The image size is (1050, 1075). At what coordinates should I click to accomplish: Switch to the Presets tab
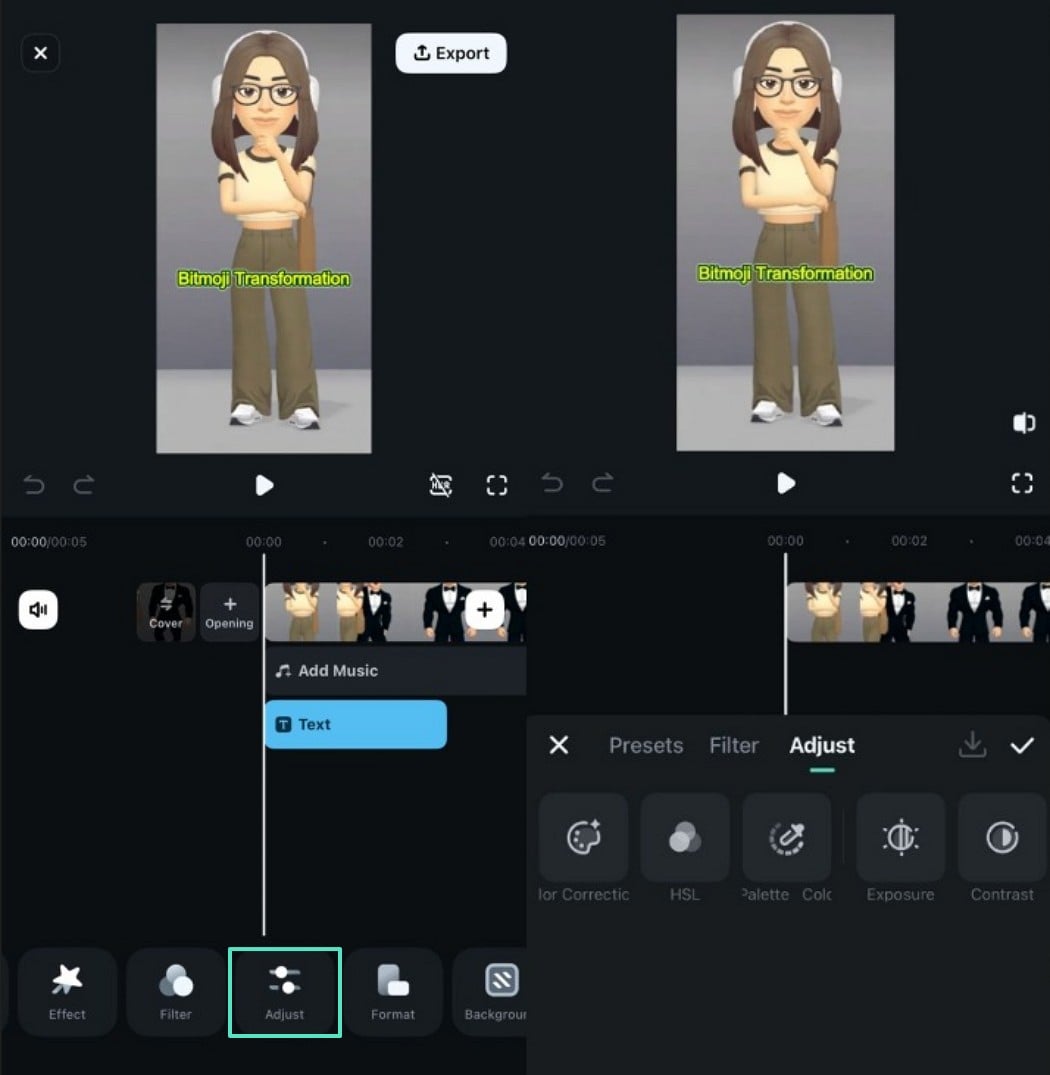[x=646, y=745]
